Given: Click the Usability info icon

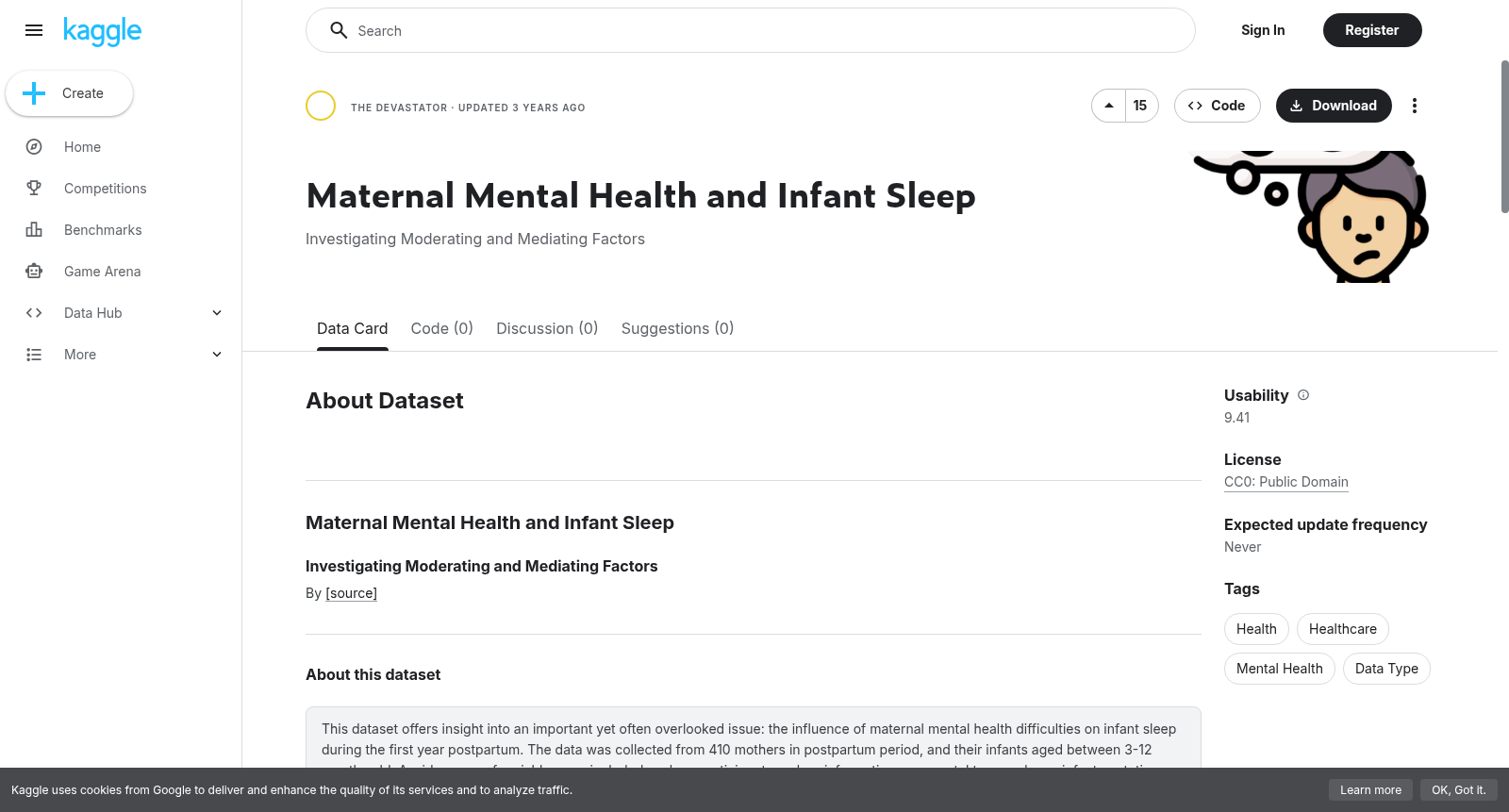Looking at the screenshot, I should pos(1303,395).
